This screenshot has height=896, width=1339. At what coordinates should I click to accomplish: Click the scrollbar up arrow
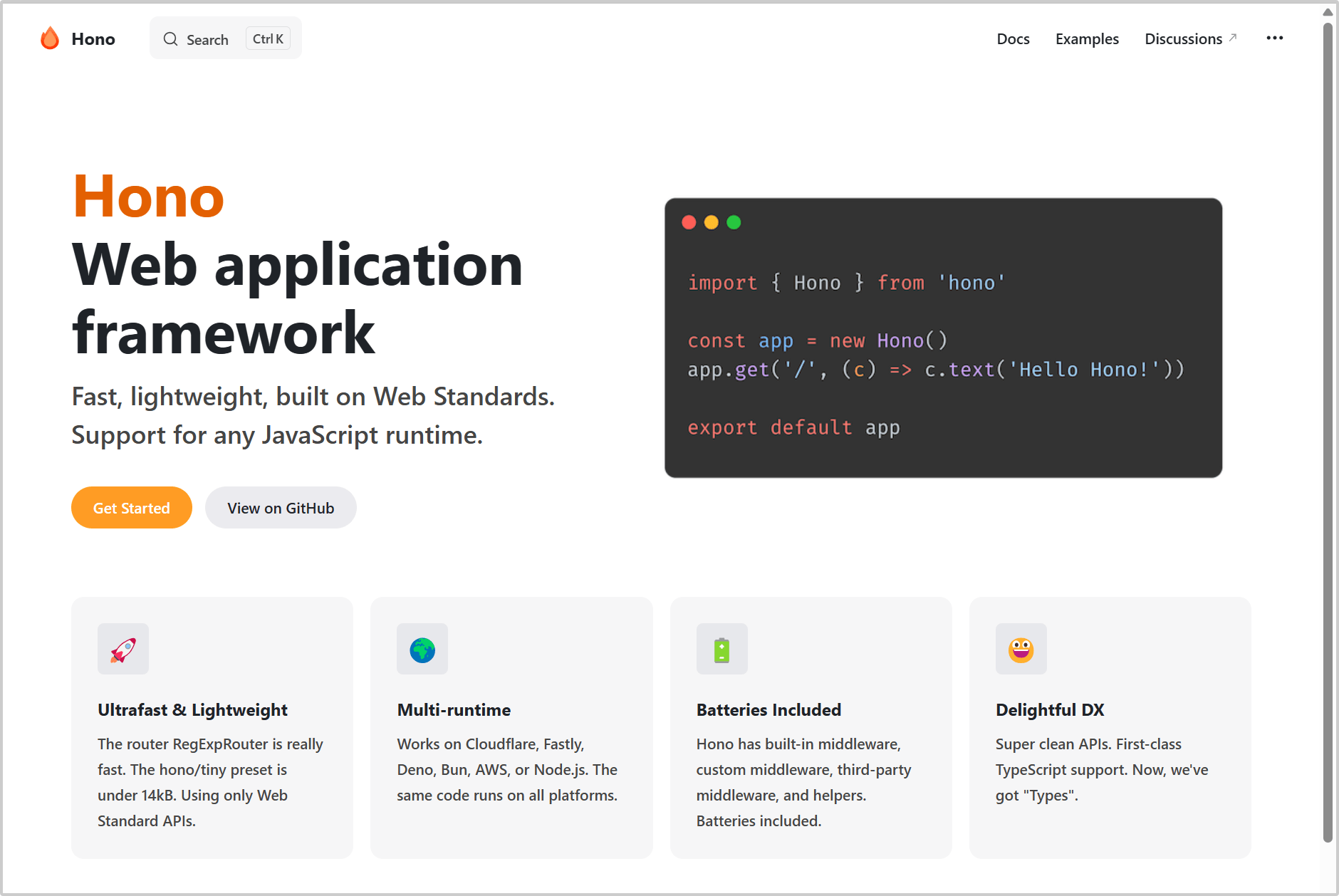coord(1328,11)
